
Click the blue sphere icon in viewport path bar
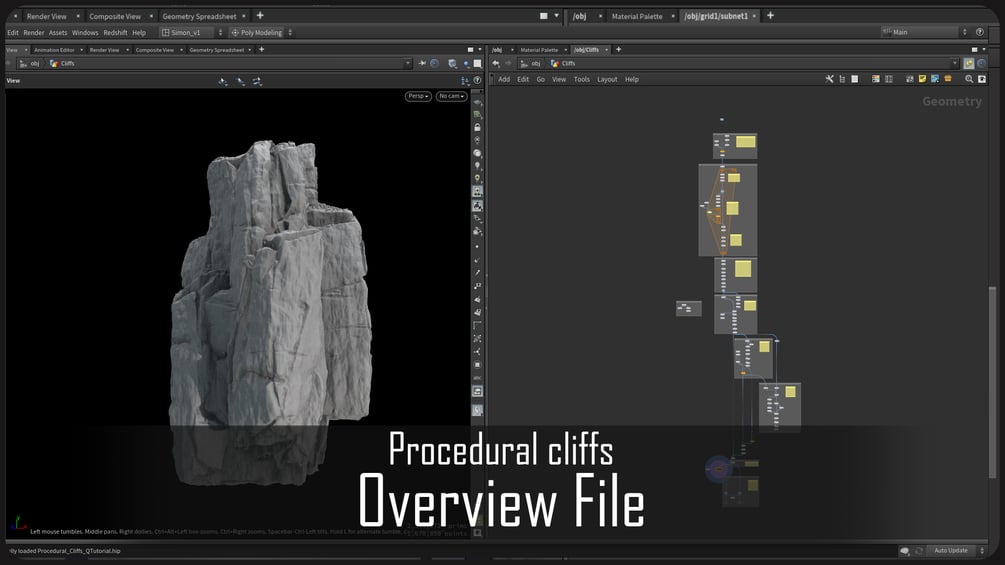(x=466, y=63)
